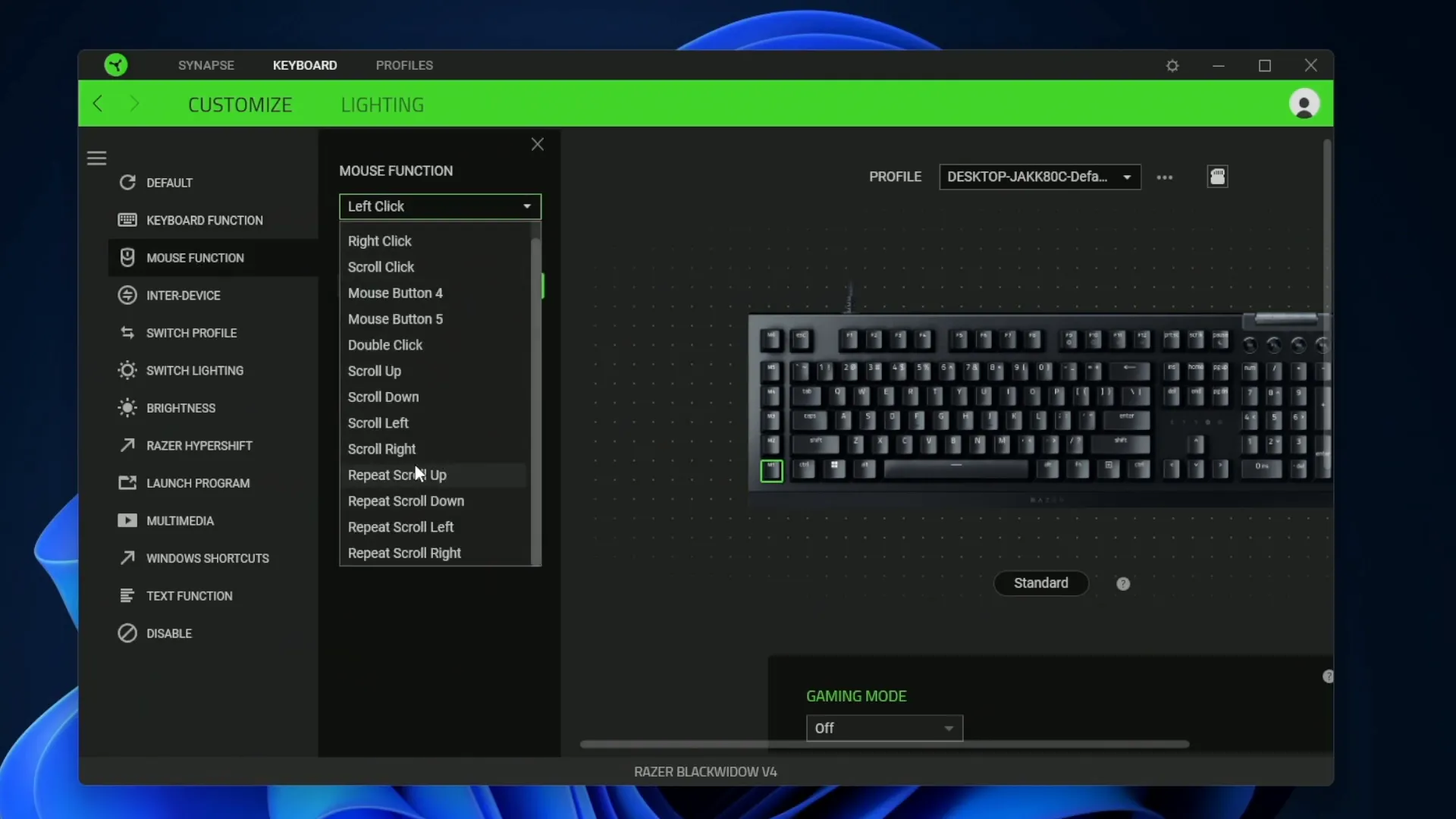
Task: Open the Gaming Mode Off dropdown
Action: (884, 728)
